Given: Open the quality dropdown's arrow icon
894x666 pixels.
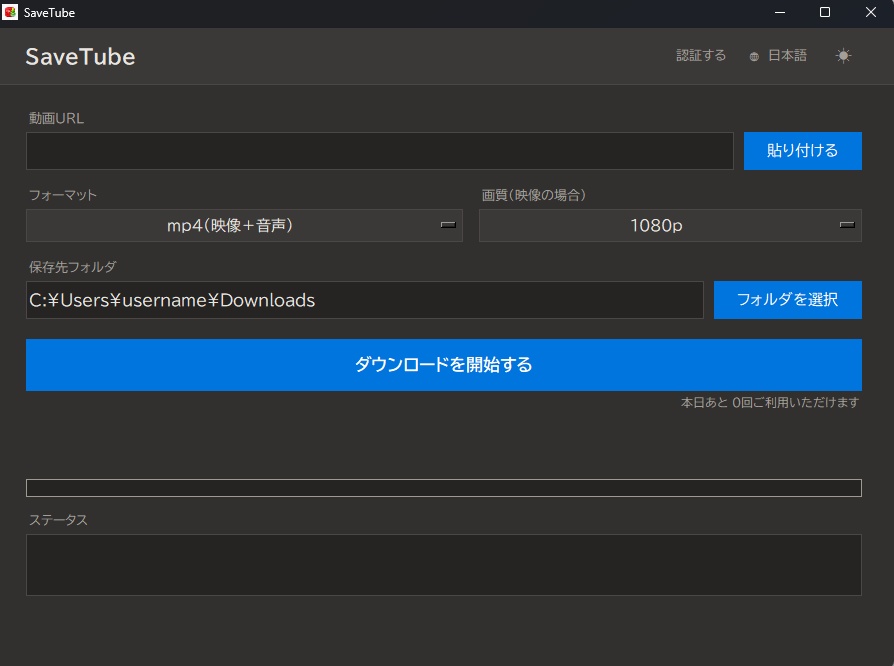Looking at the screenshot, I should click(847, 226).
